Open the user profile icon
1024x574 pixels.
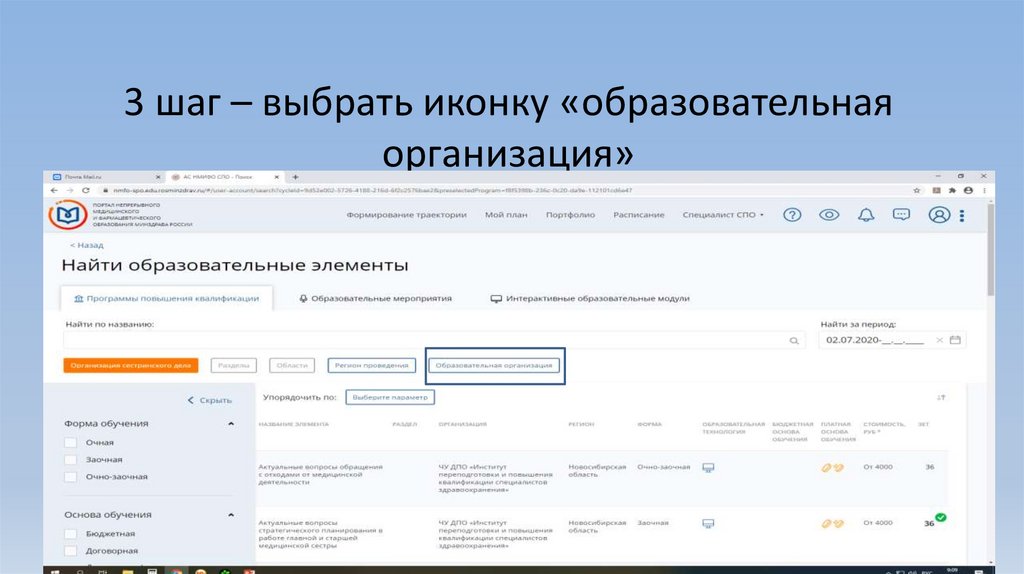[x=939, y=215]
